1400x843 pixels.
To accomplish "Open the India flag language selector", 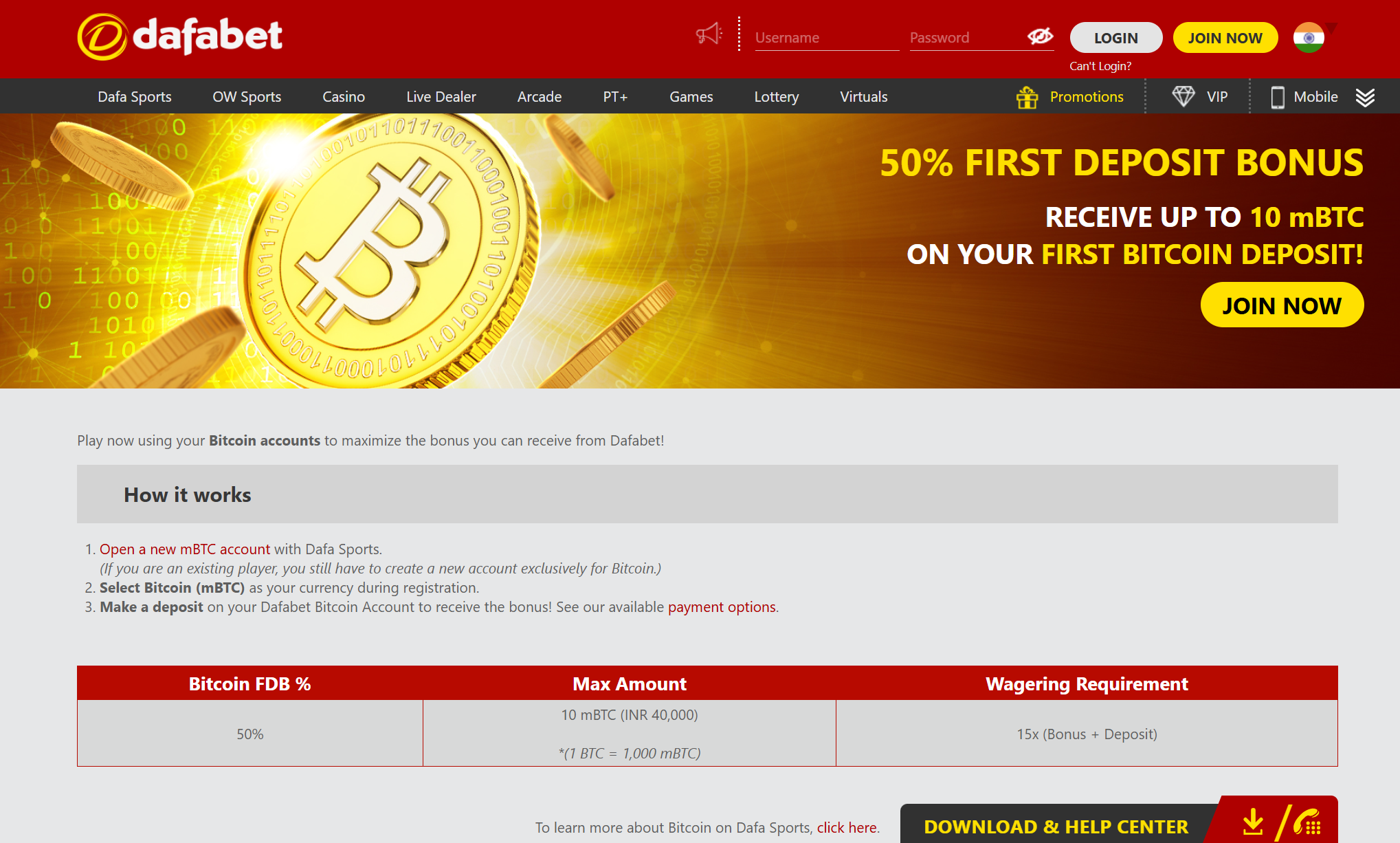I will point(1309,37).
